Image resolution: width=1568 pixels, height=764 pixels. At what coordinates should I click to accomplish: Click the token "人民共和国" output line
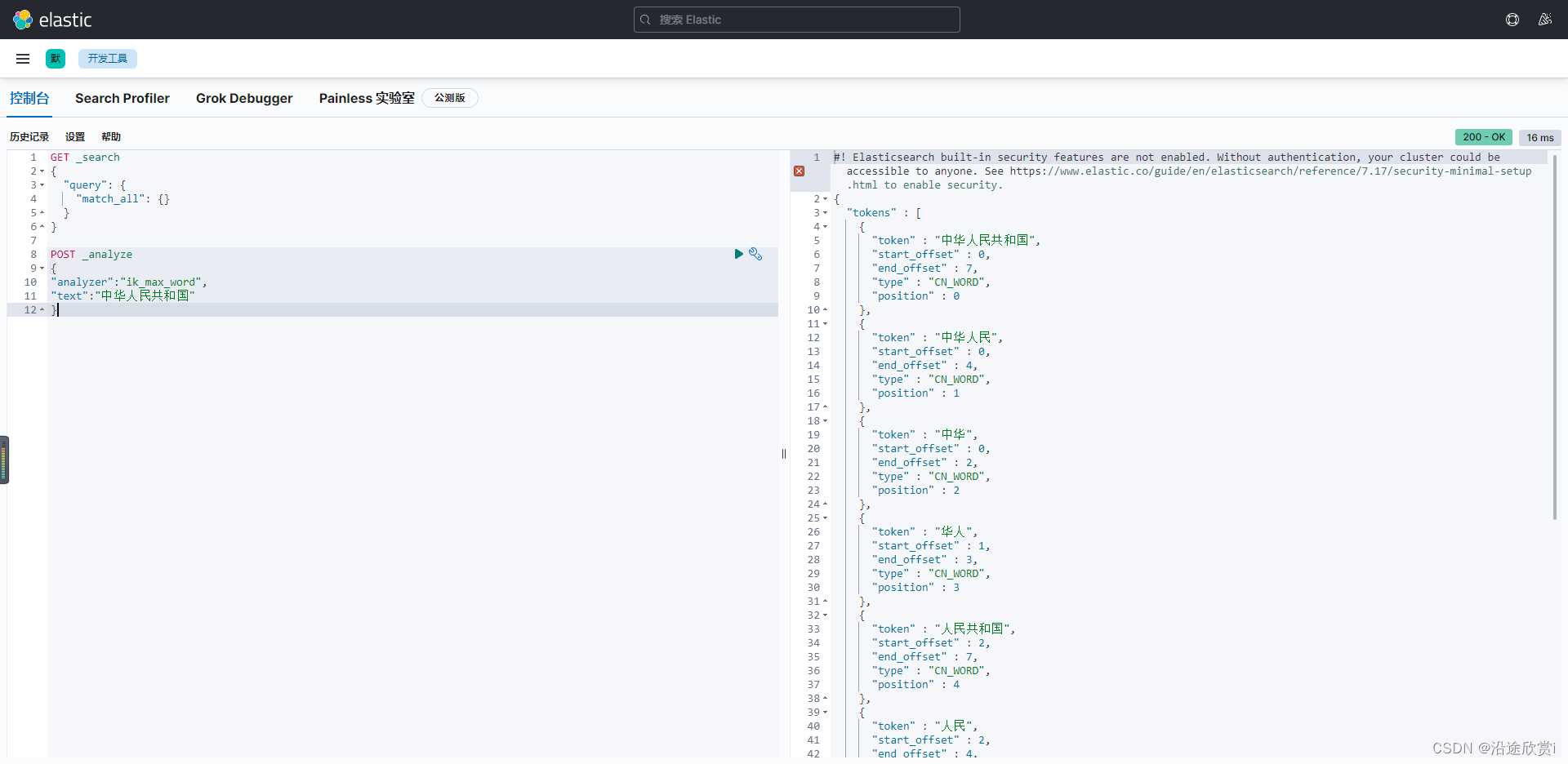pos(943,629)
